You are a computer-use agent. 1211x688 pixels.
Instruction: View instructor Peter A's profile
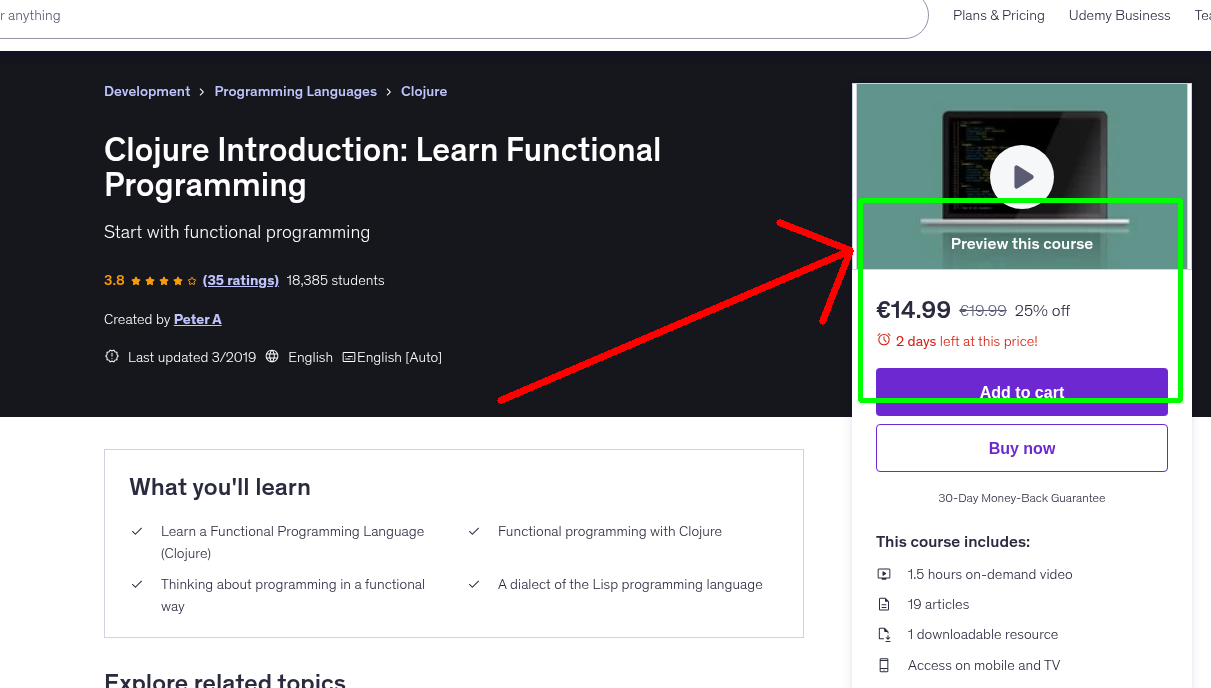pyautogui.click(x=197, y=318)
